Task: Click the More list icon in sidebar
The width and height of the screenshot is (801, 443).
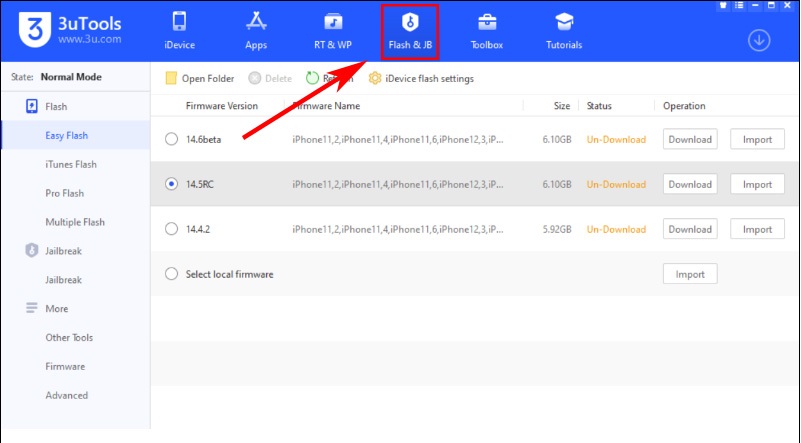Action: pyautogui.click(x=32, y=308)
